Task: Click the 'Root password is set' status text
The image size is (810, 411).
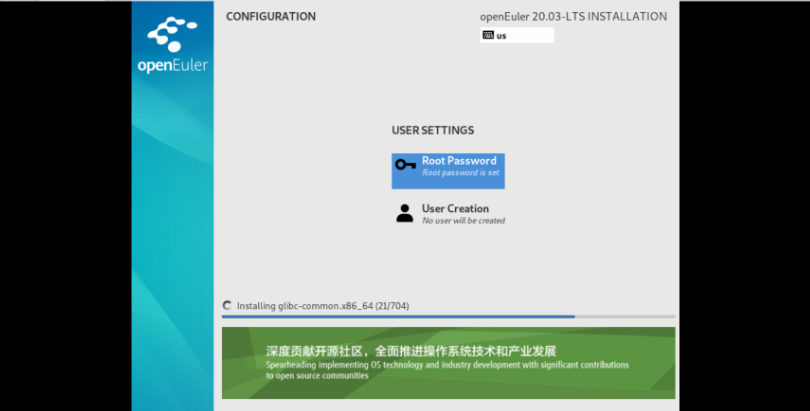Action: pyautogui.click(x=460, y=173)
